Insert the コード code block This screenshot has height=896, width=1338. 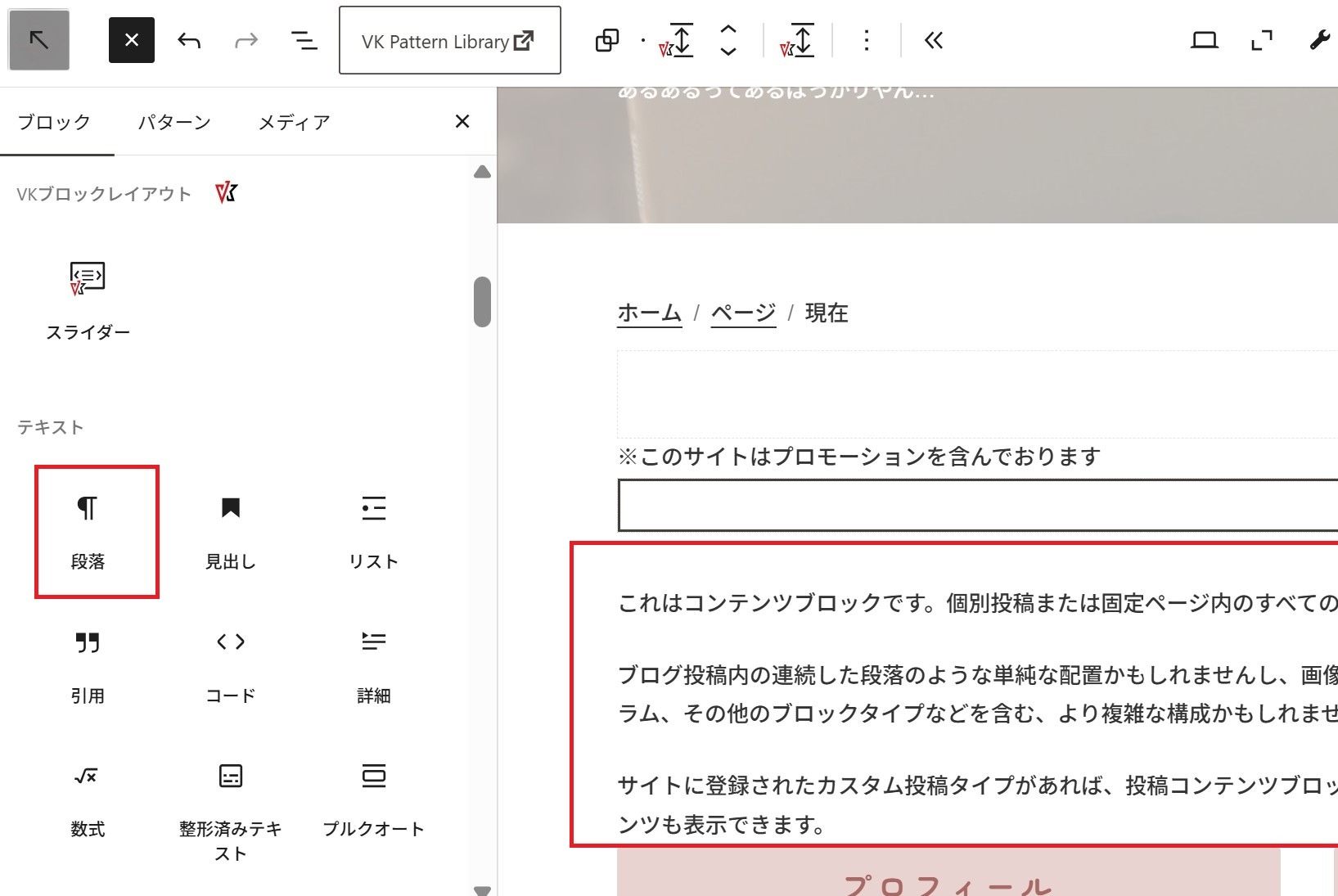pyautogui.click(x=231, y=666)
